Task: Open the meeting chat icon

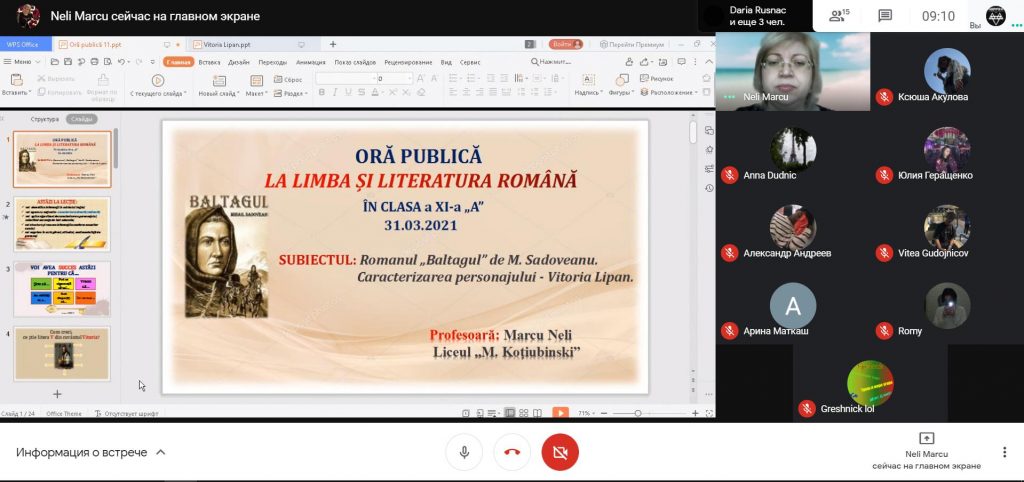Action: point(885,16)
